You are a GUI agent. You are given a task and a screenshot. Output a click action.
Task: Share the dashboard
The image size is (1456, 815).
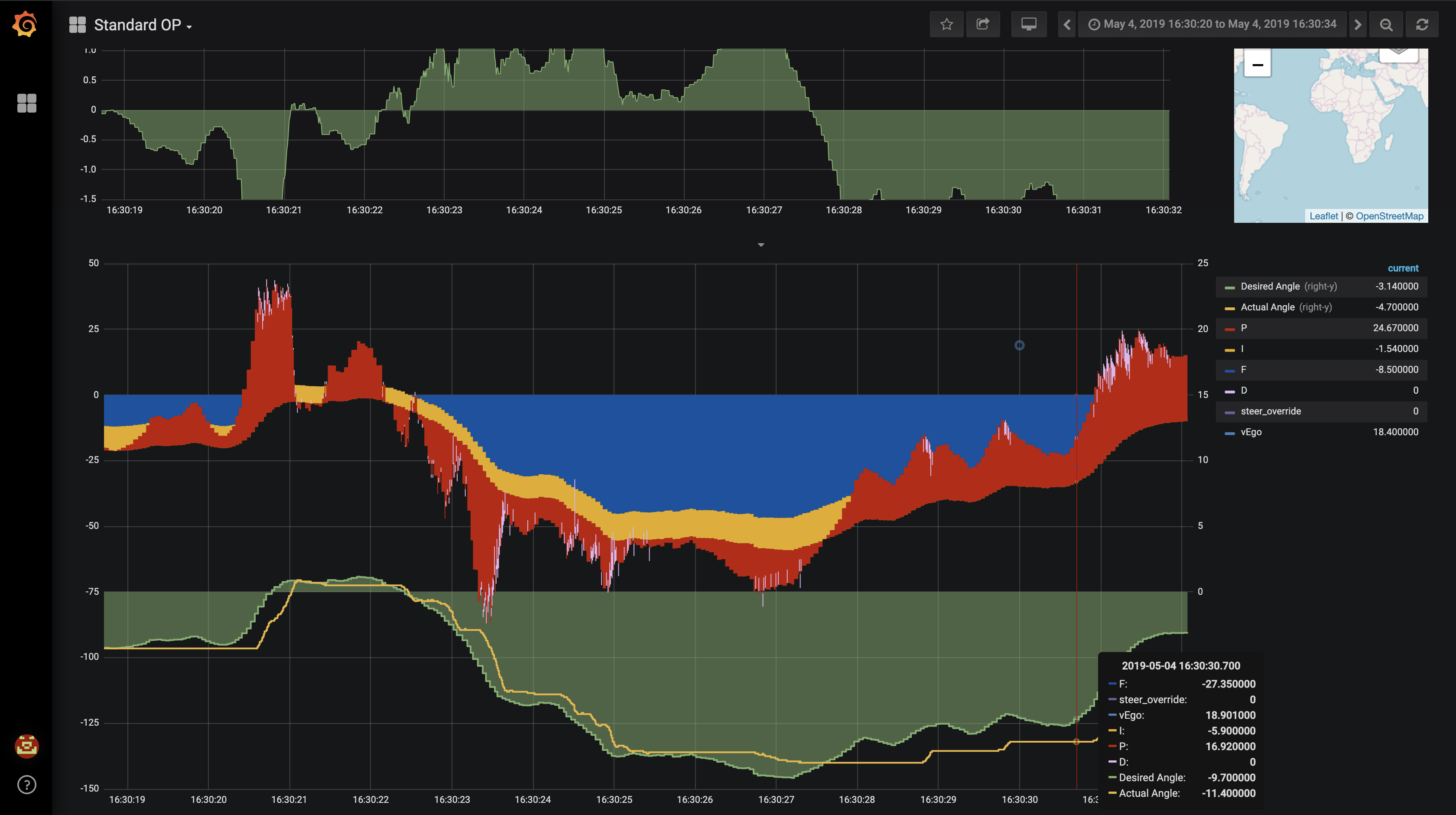pos(983,24)
